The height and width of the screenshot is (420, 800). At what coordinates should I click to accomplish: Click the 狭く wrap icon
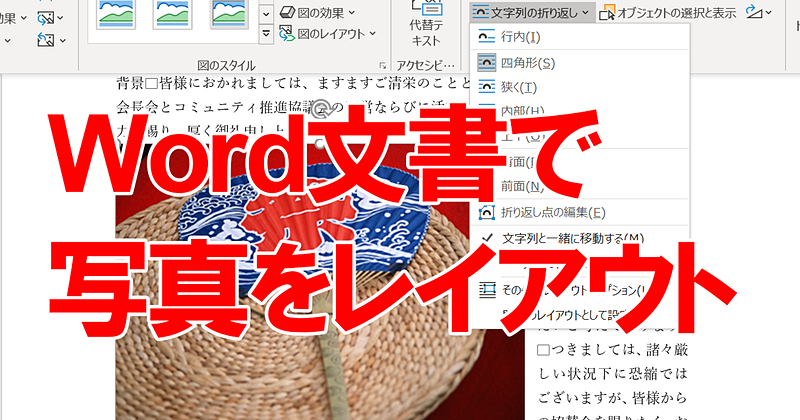point(486,87)
